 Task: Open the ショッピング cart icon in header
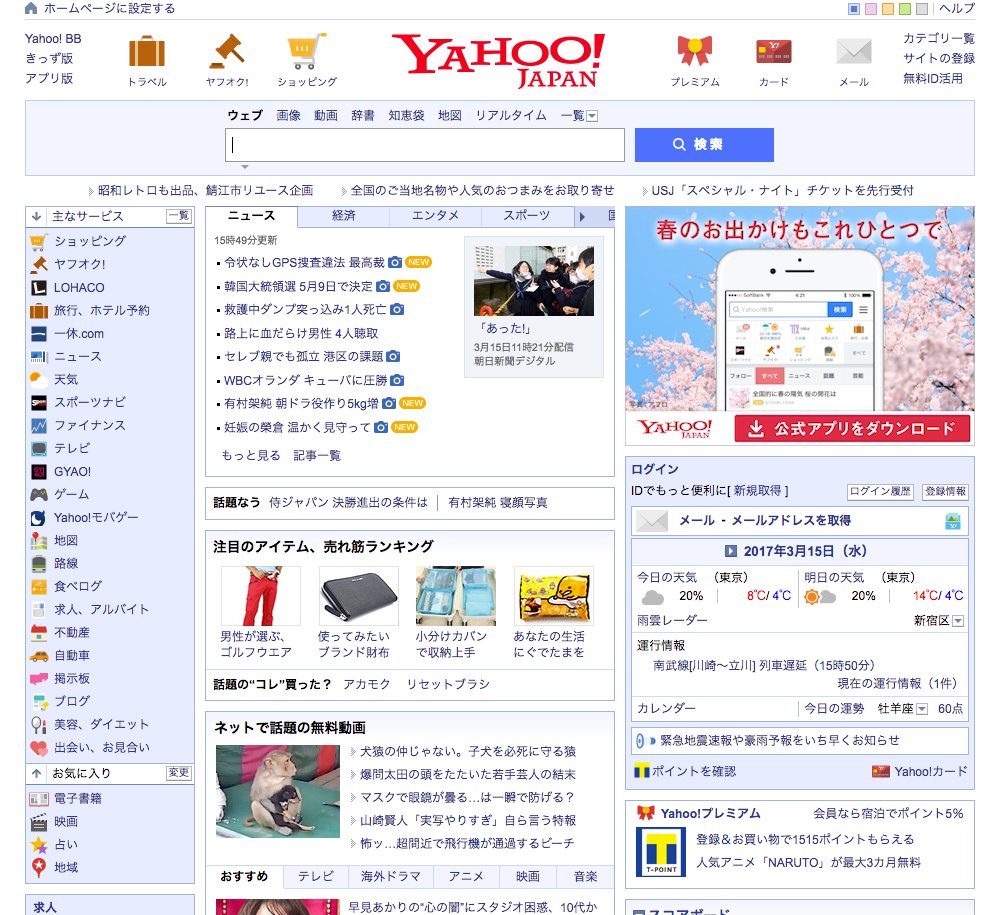307,51
